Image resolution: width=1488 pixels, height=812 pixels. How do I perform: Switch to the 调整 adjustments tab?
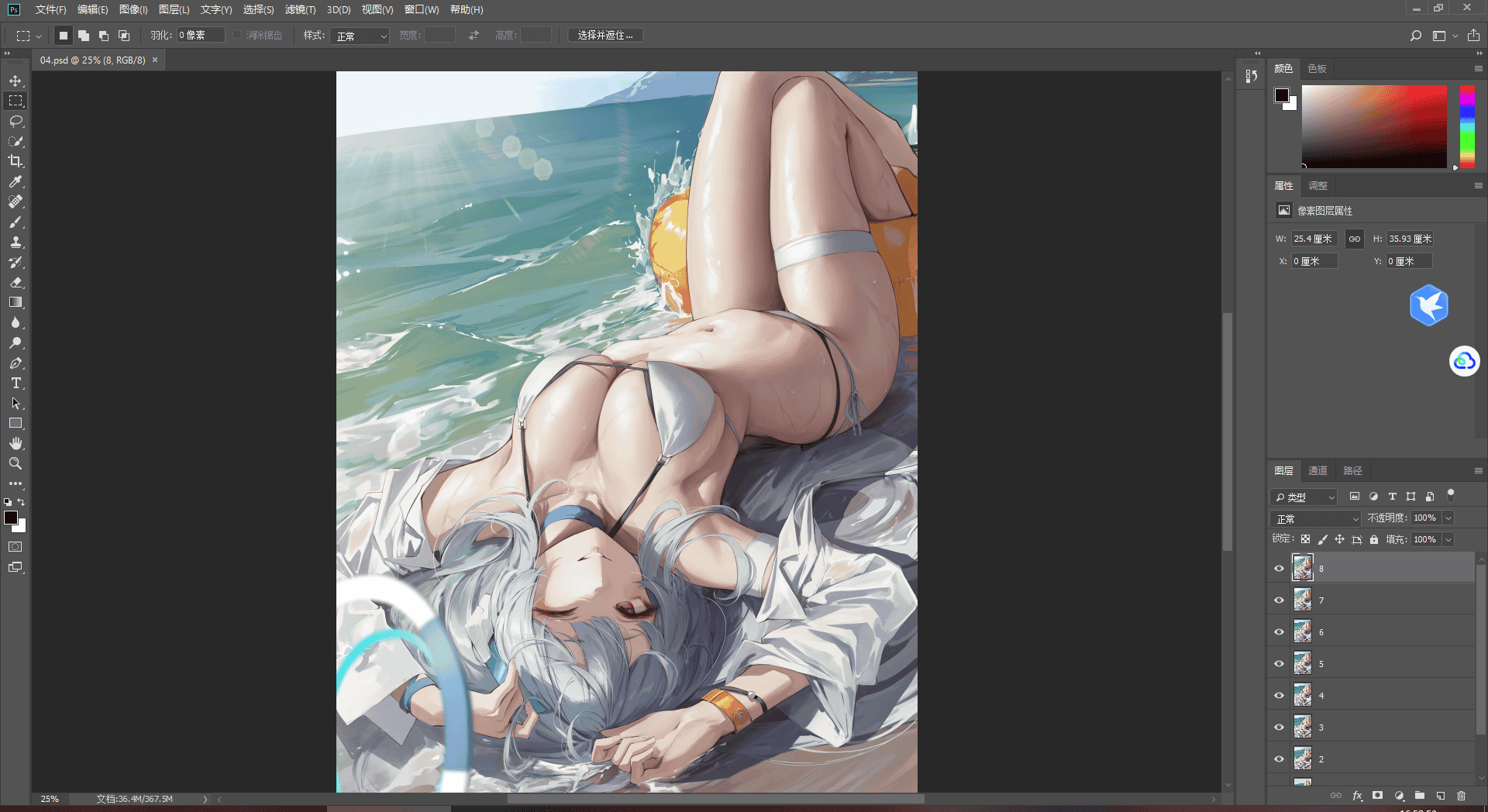click(1317, 185)
